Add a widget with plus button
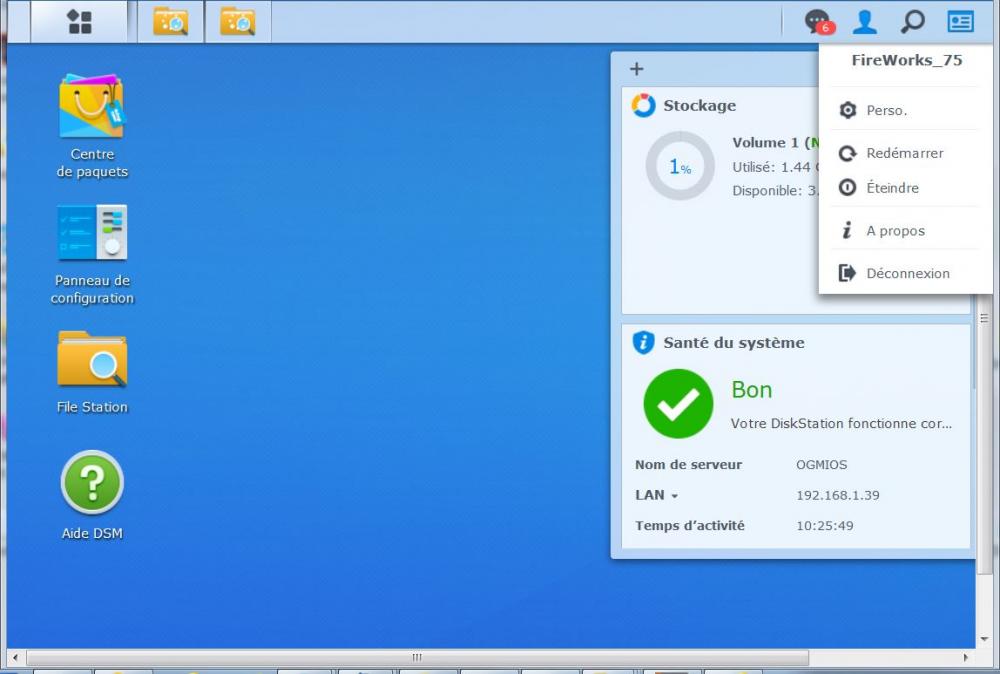Screen dimensions: 1000x674 636,69
